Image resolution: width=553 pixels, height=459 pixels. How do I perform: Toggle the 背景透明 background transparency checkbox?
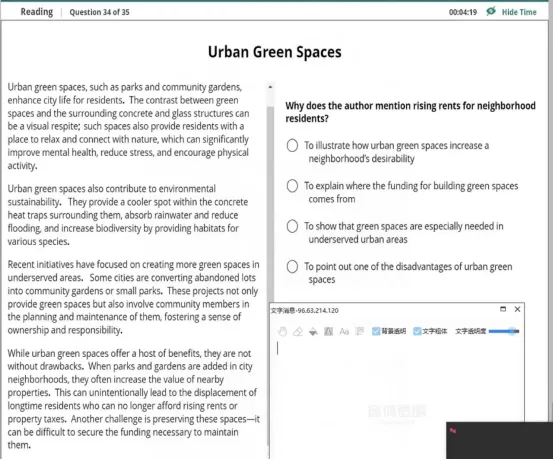coord(376,331)
